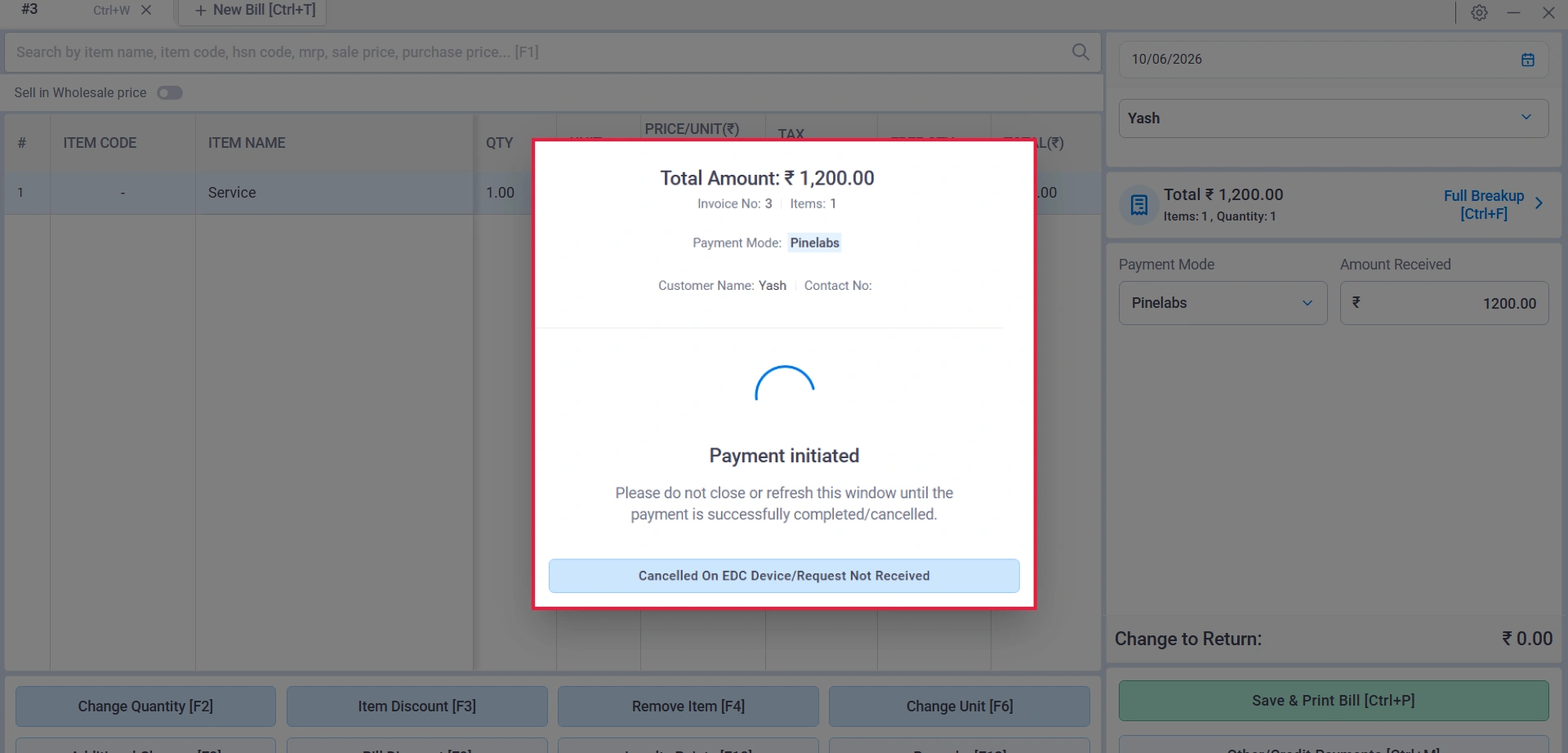Click the Pinelabs payment mode tag in dialog

click(x=815, y=243)
